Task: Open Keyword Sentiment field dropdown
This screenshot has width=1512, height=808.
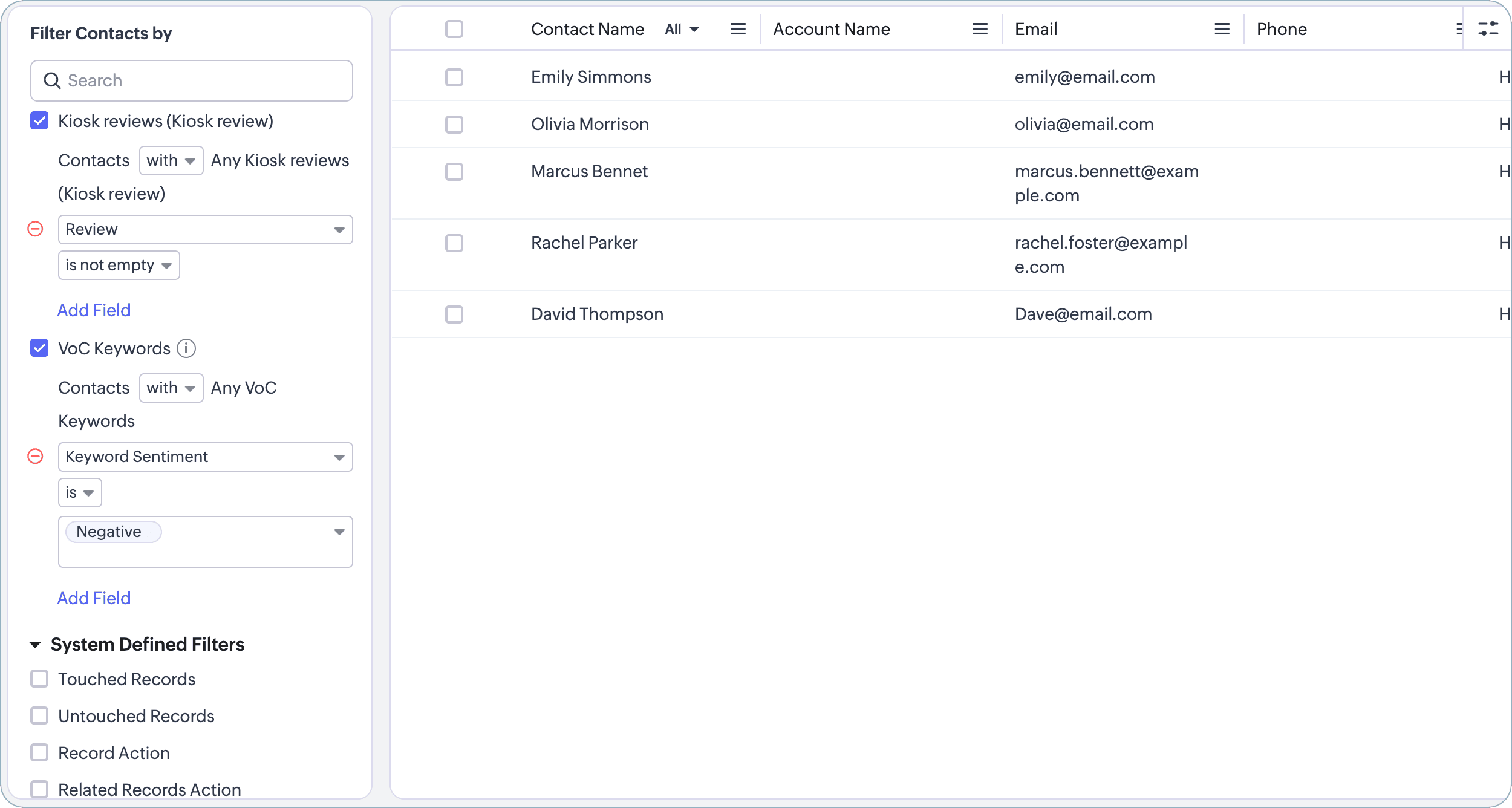Action: (205, 457)
